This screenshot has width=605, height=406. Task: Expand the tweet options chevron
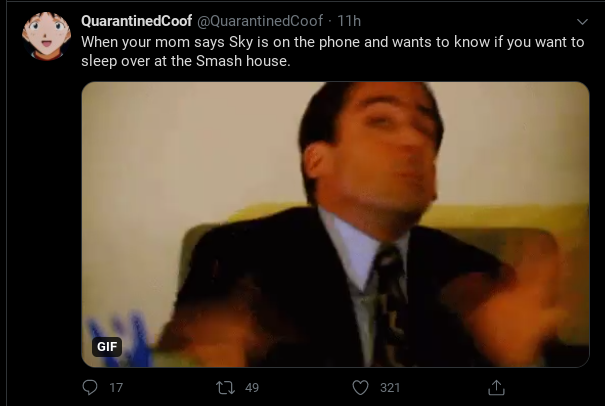582,22
